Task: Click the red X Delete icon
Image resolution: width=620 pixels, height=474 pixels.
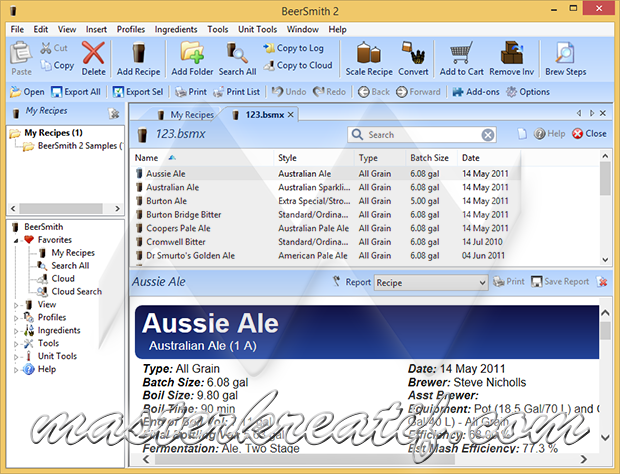Action: [x=93, y=53]
